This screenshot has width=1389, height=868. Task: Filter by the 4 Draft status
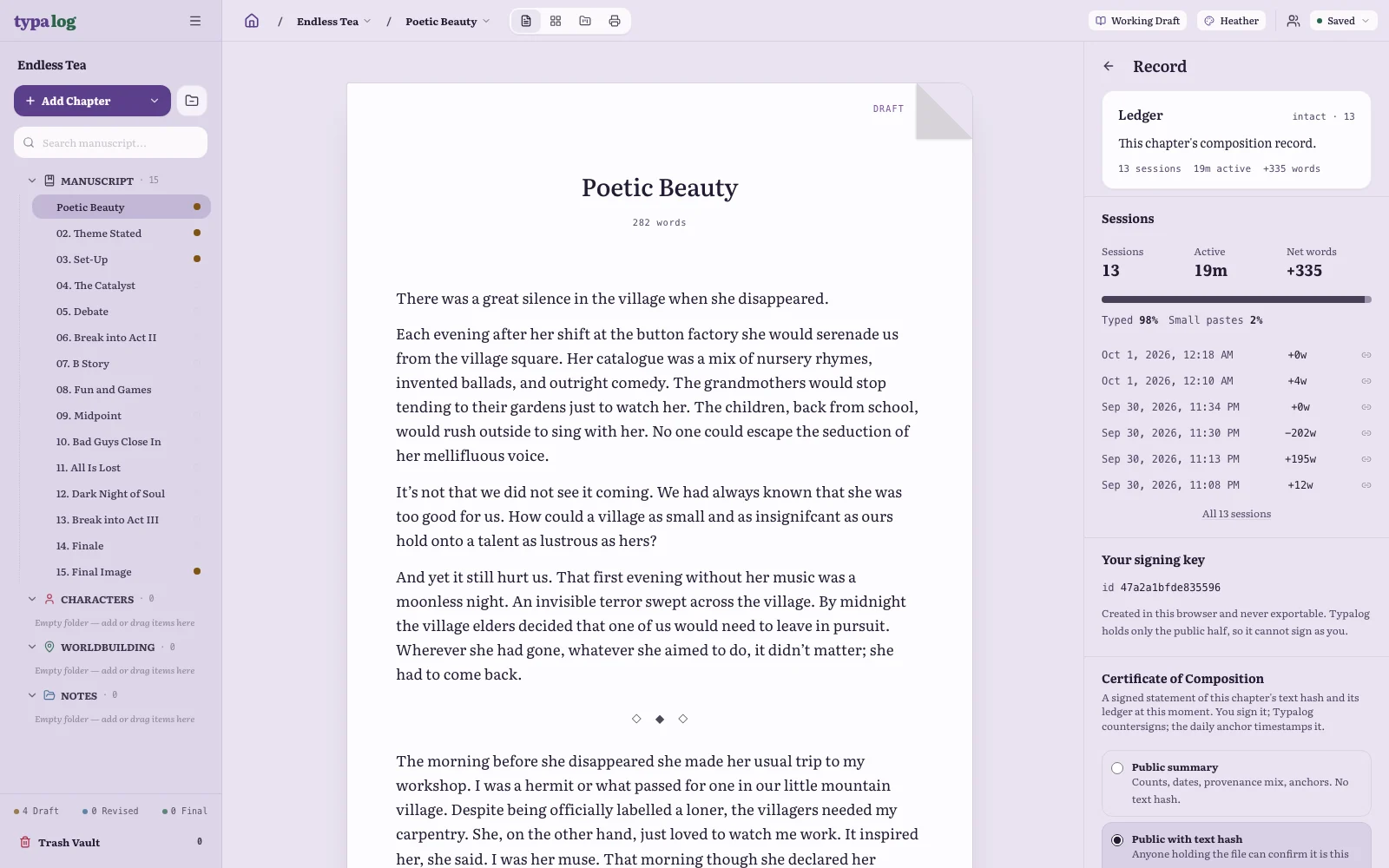[x=36, y=811]
